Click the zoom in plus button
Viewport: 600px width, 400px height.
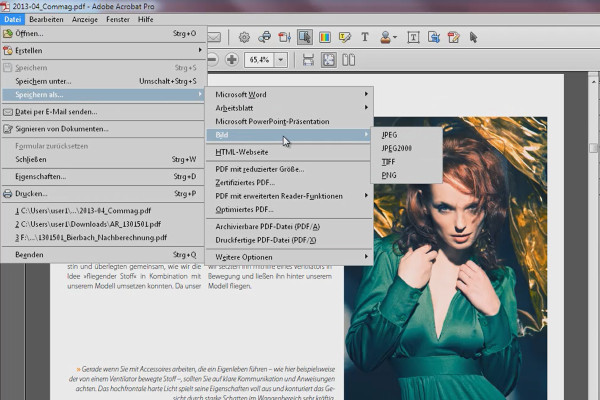click(x=231, y=60)
